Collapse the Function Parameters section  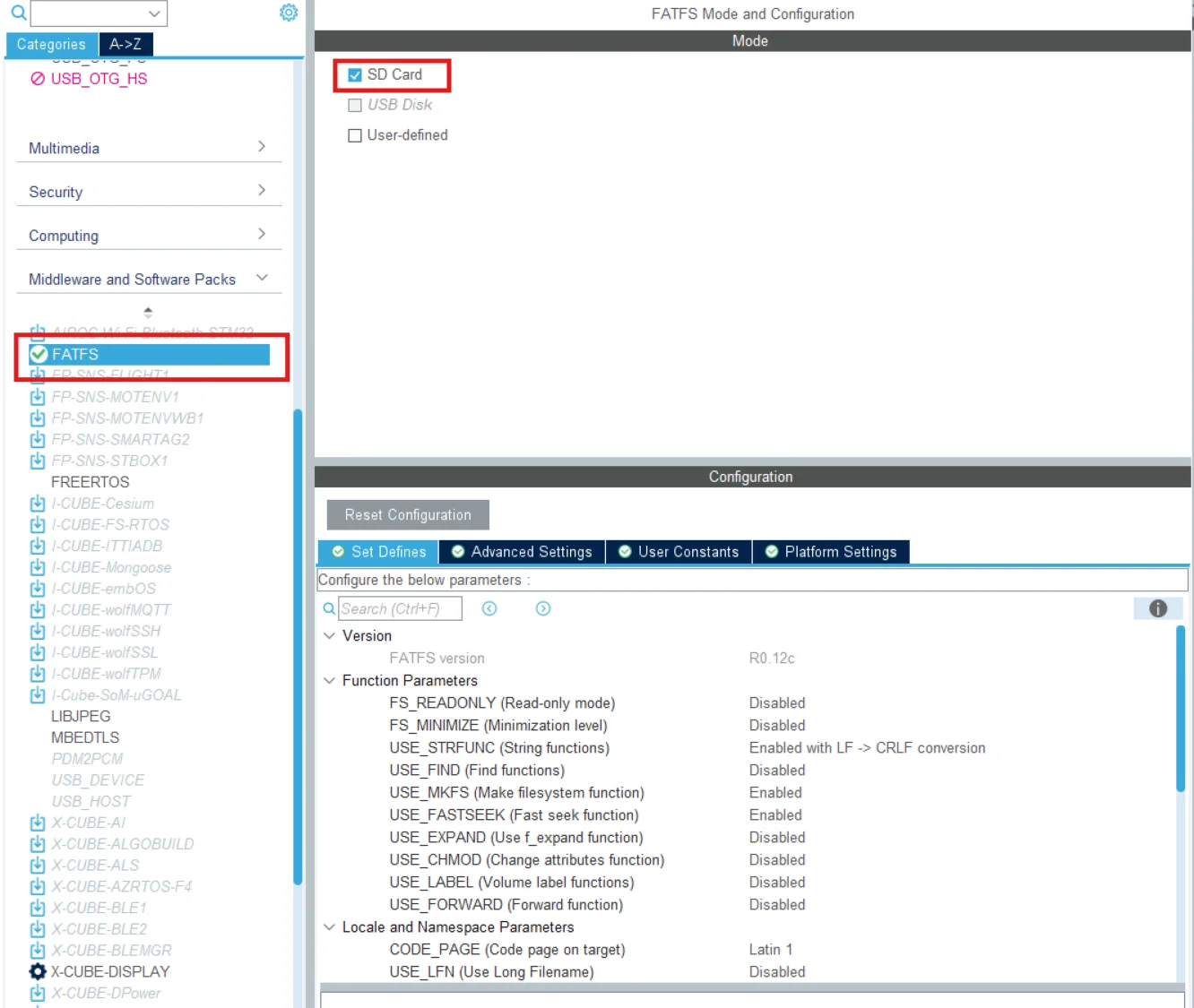coord(330,681)
